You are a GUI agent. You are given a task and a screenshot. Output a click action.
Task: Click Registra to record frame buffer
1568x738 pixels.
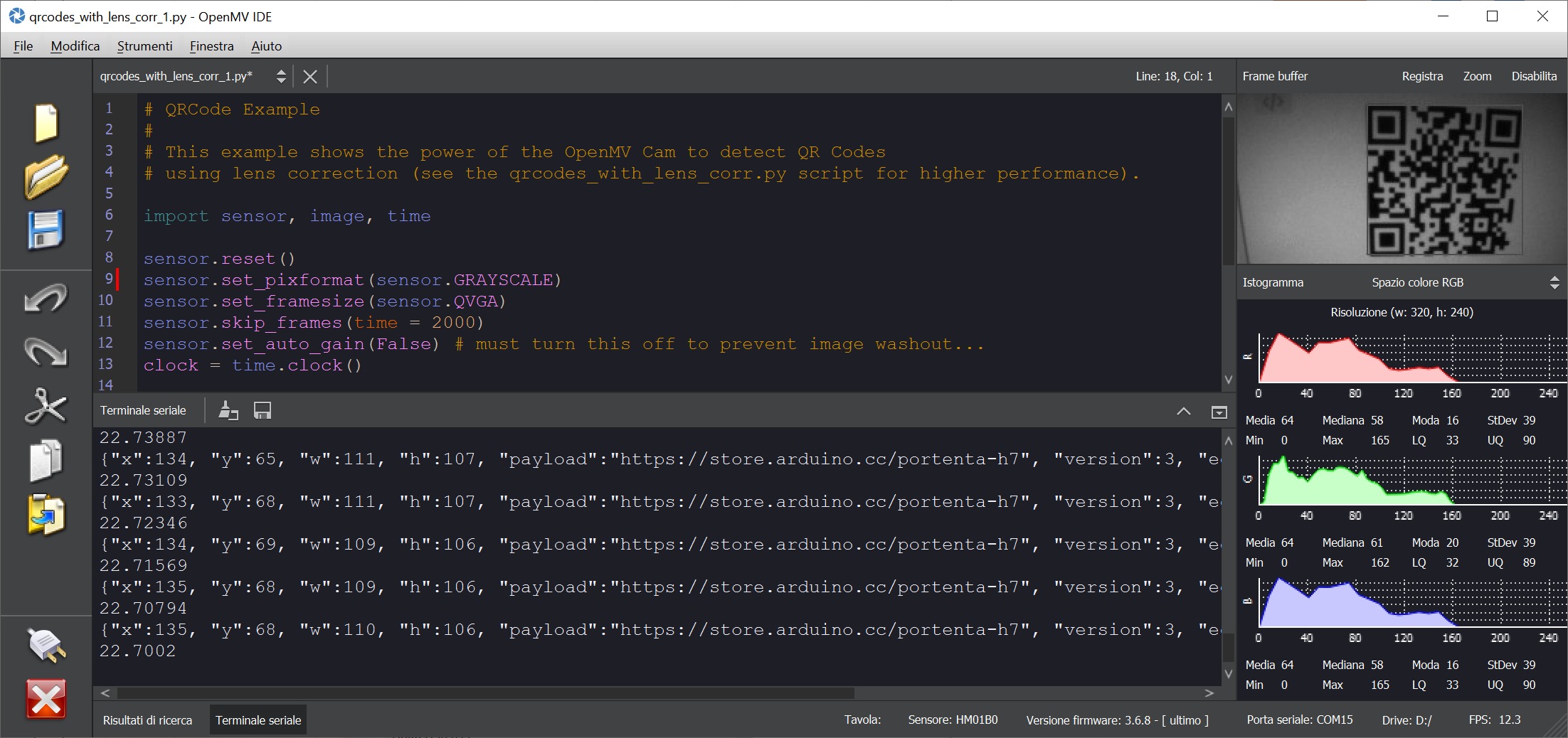pos(1422,76)
